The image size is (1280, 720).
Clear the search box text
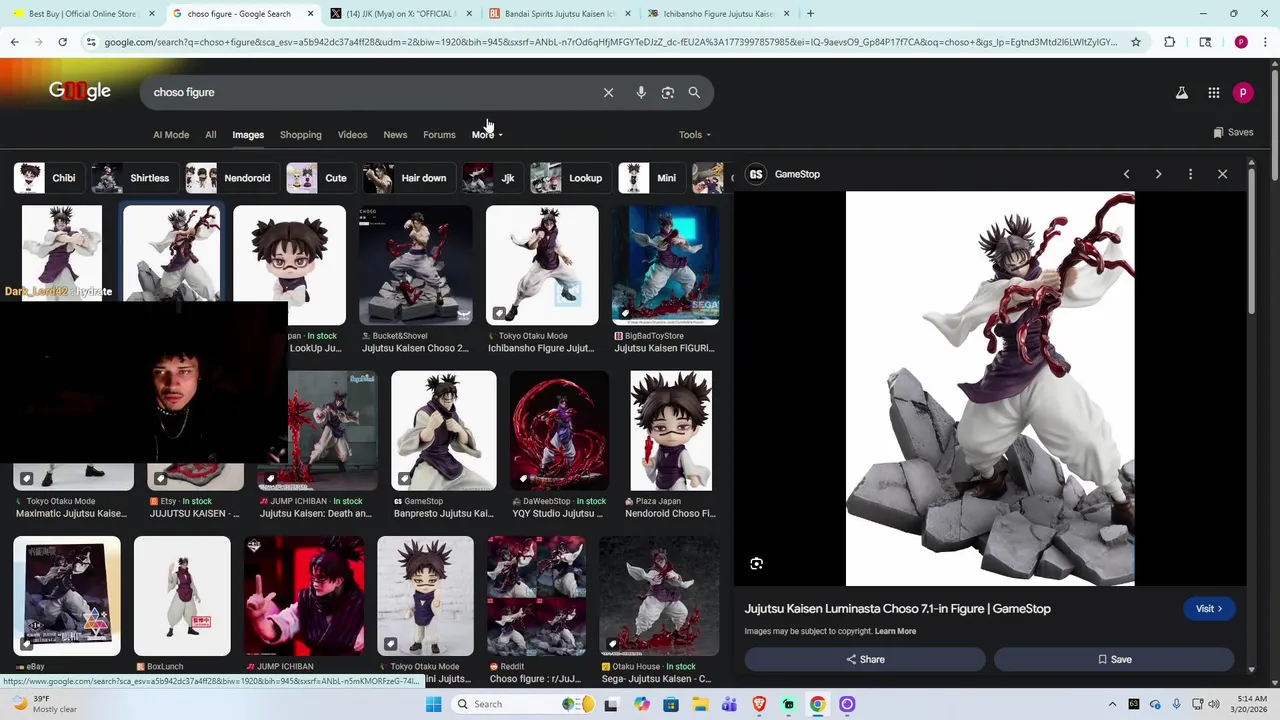(x=608, y=92)
